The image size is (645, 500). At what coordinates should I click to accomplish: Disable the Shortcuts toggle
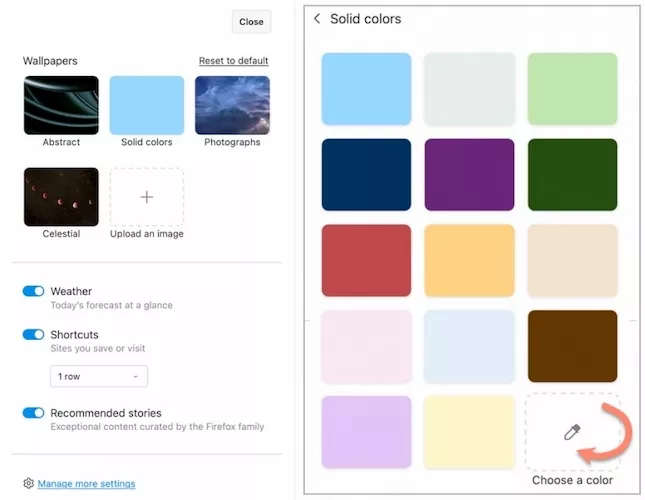(x=33, y=334)
